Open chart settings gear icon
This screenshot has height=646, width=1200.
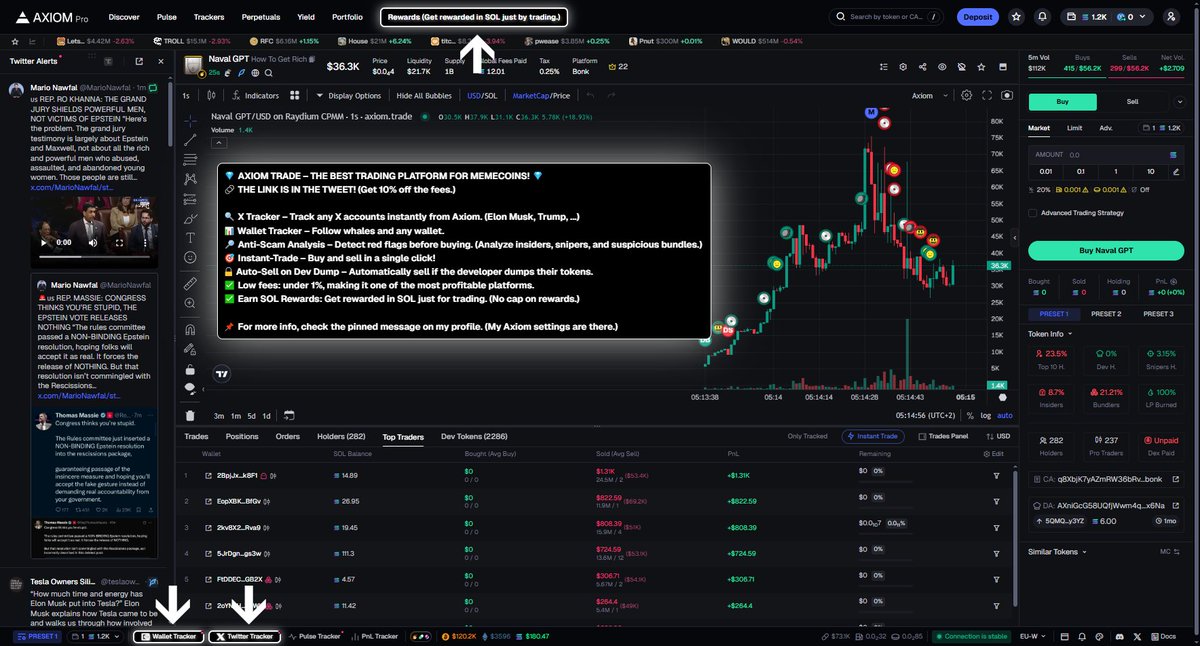(x=966, y=95)
